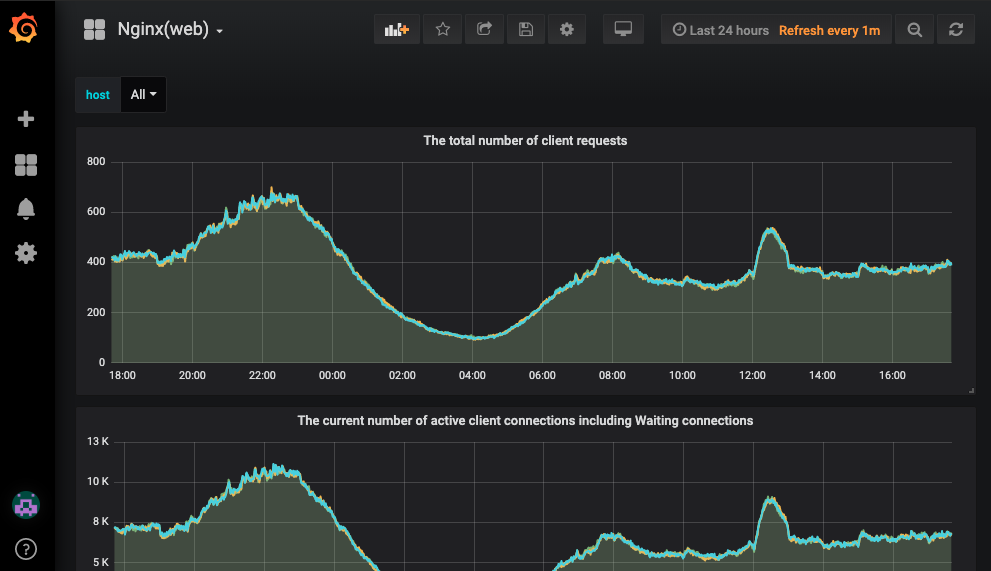The image size is (991, 571).
Task: Click the Grafana logo home icon
Action: click(25, 29)
